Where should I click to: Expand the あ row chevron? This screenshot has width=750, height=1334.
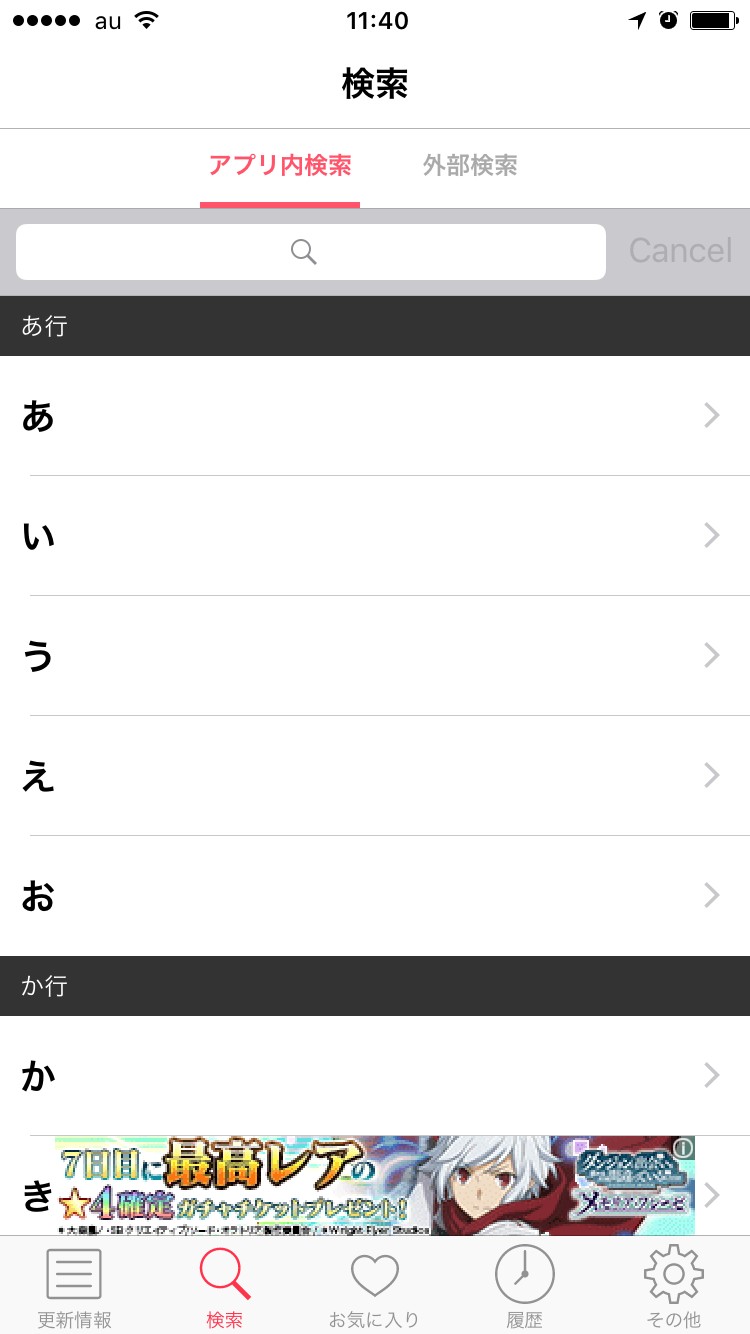pos(712,415)
